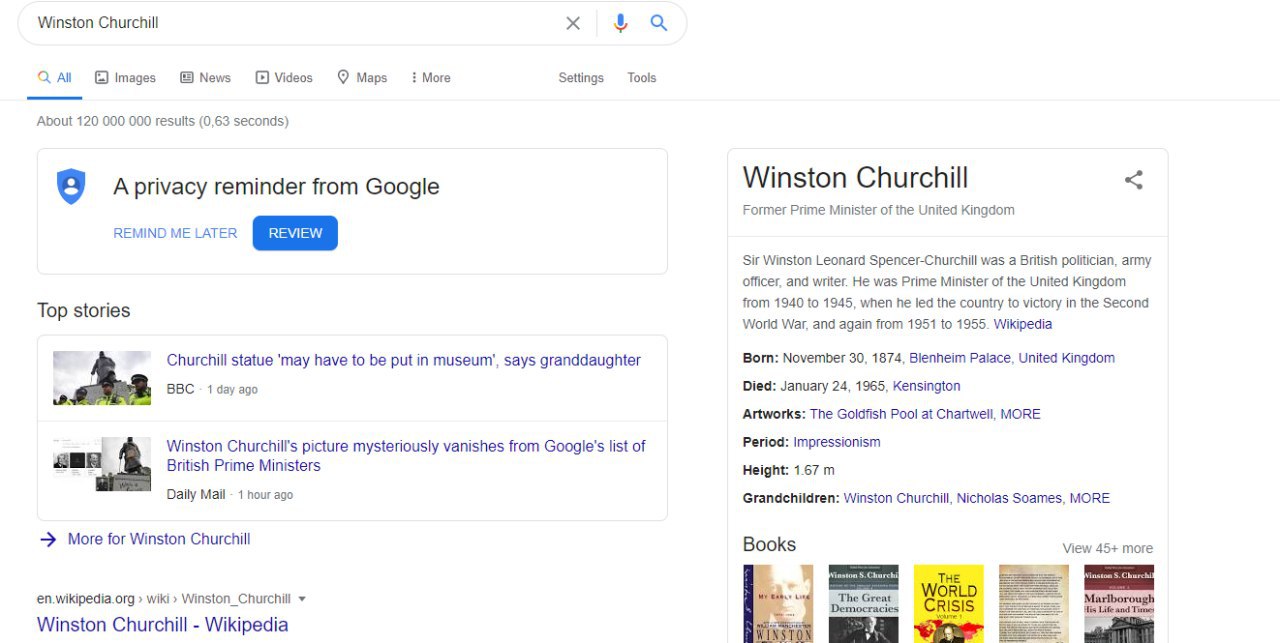Open search Tools

click(642, 78)
